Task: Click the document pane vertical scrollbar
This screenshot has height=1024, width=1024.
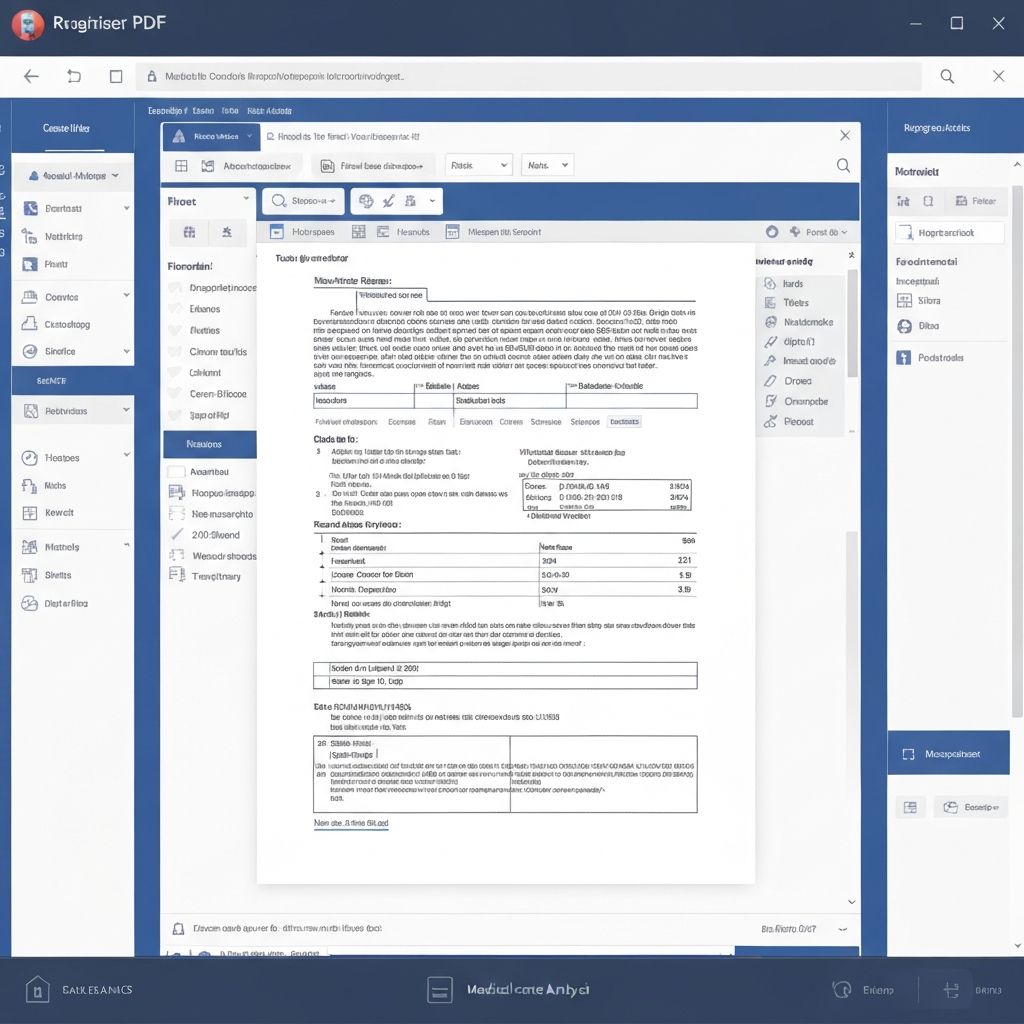Action: pos(852,320)
